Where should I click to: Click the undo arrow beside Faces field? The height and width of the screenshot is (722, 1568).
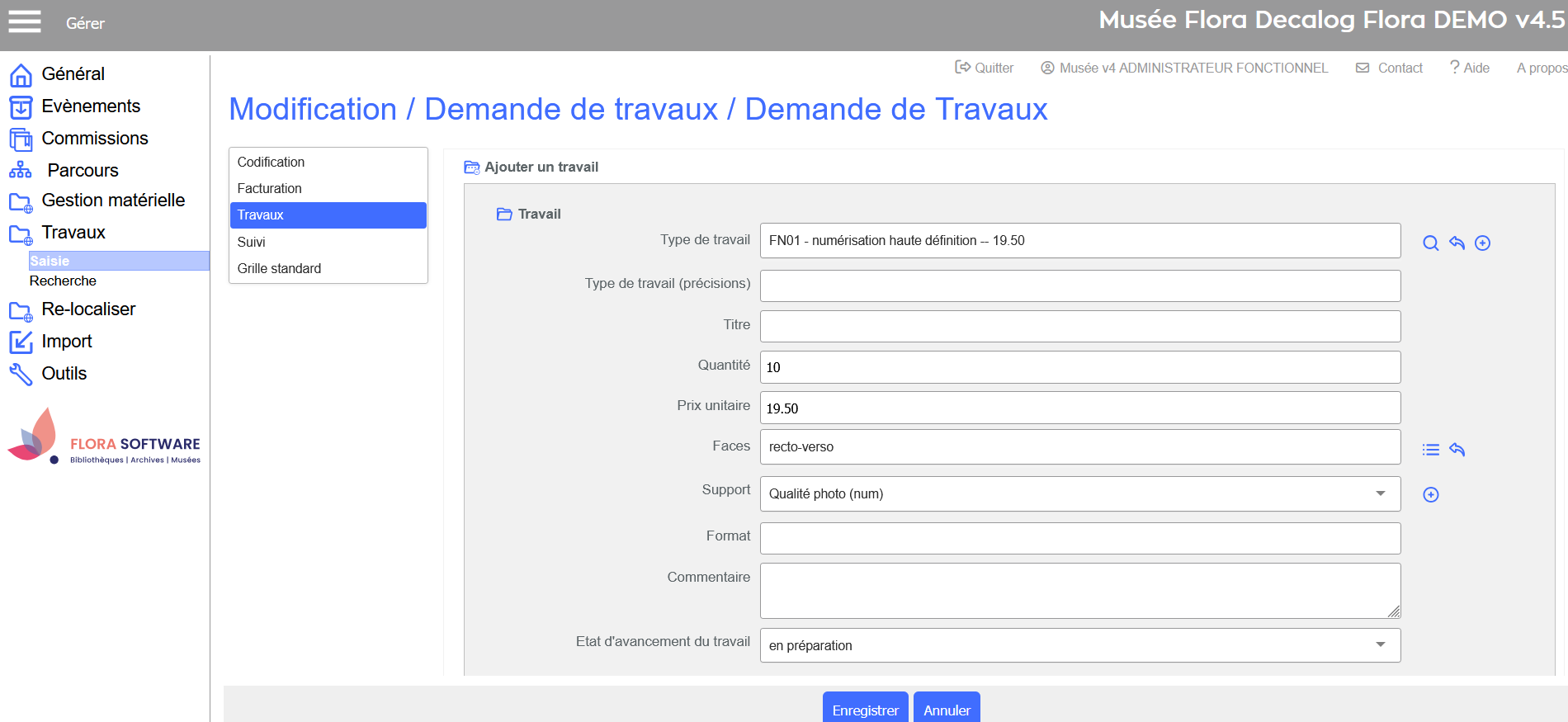point(1457,450)
